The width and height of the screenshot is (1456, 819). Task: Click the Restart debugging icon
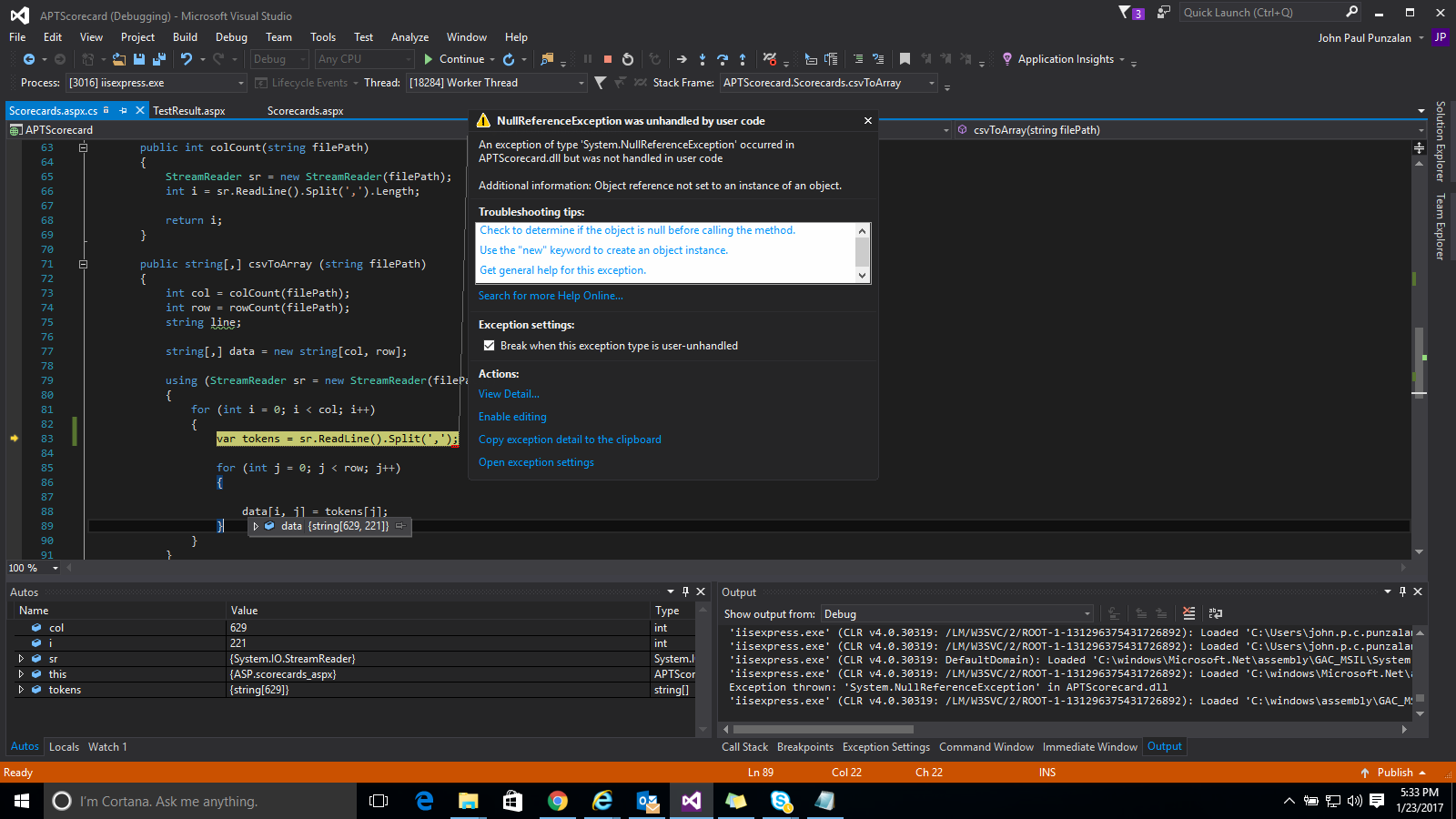pyautogui.click(x=628, y=59)
